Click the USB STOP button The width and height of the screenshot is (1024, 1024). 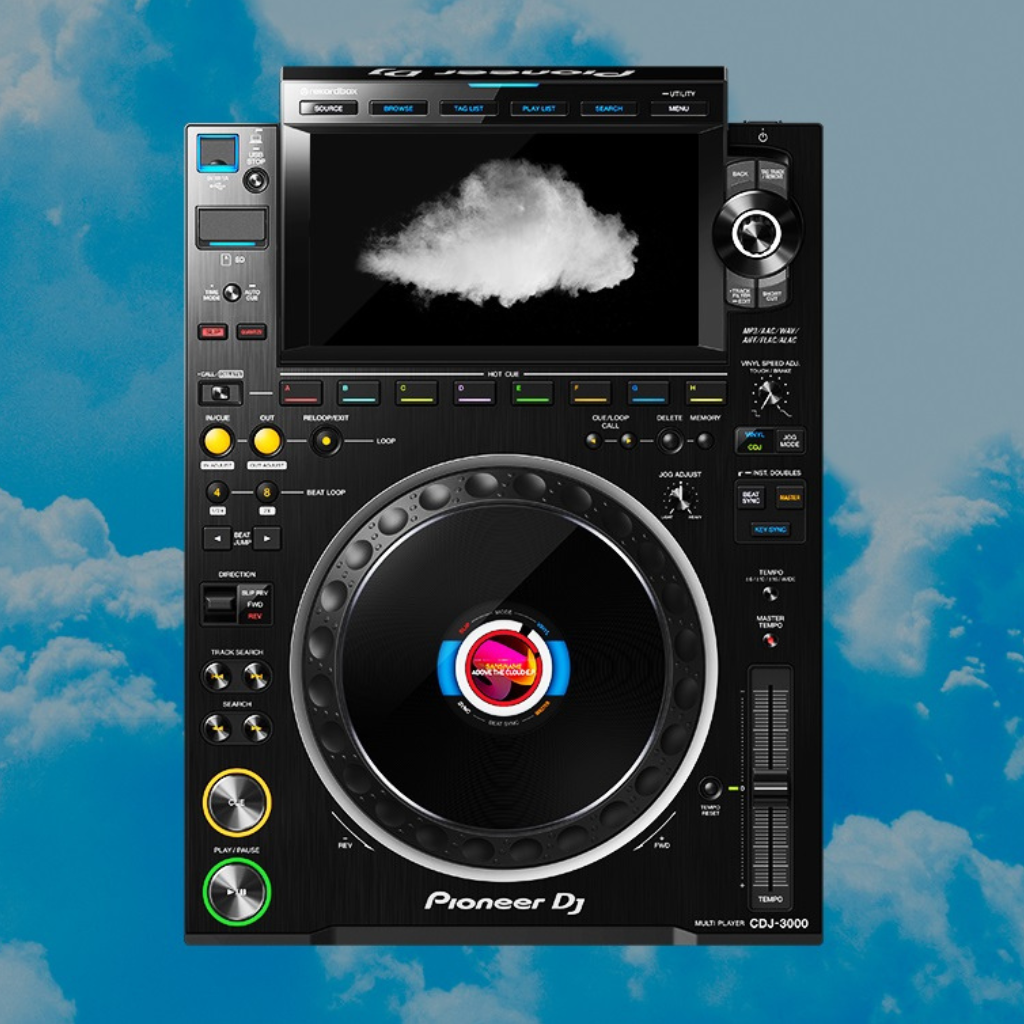pos(255,180)
